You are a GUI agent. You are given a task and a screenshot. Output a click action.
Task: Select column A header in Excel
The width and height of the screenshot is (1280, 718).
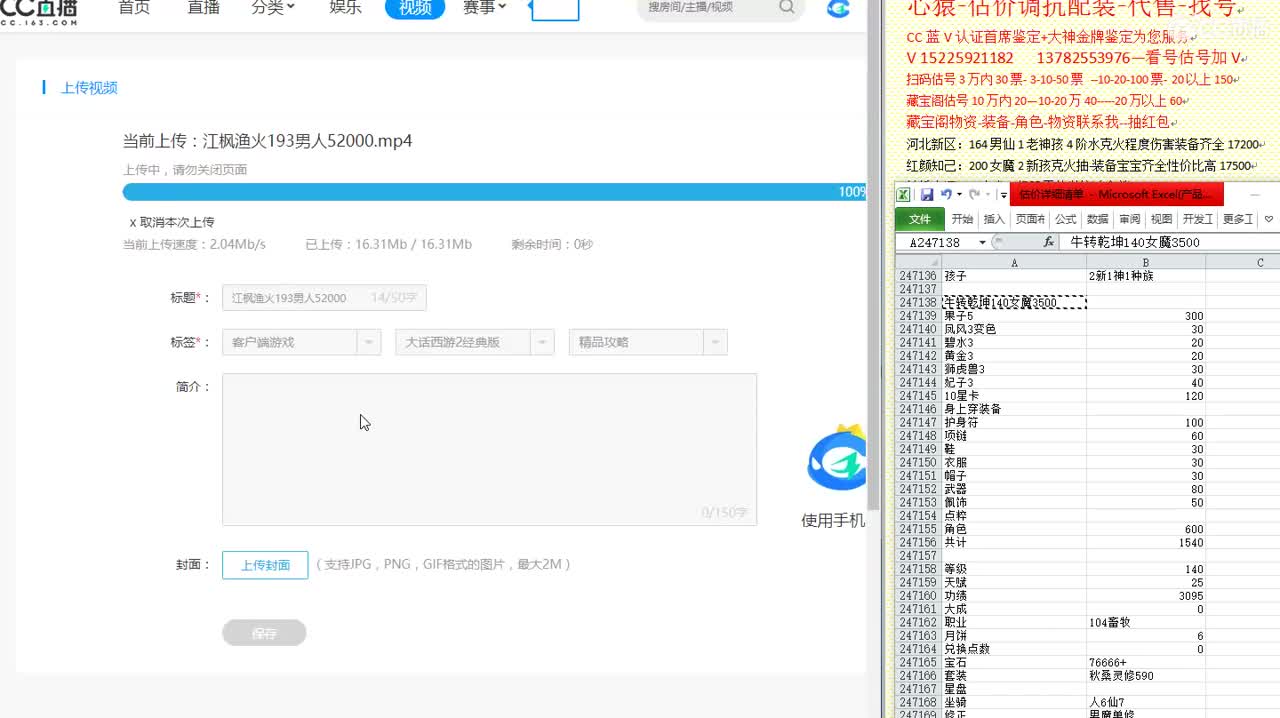1014,263
